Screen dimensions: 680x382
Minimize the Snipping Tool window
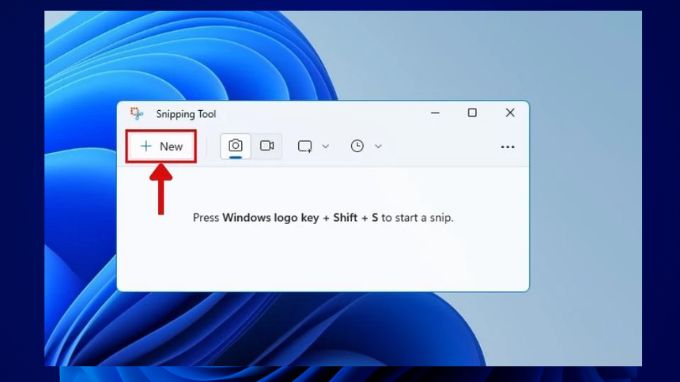[x=435, y=113]
